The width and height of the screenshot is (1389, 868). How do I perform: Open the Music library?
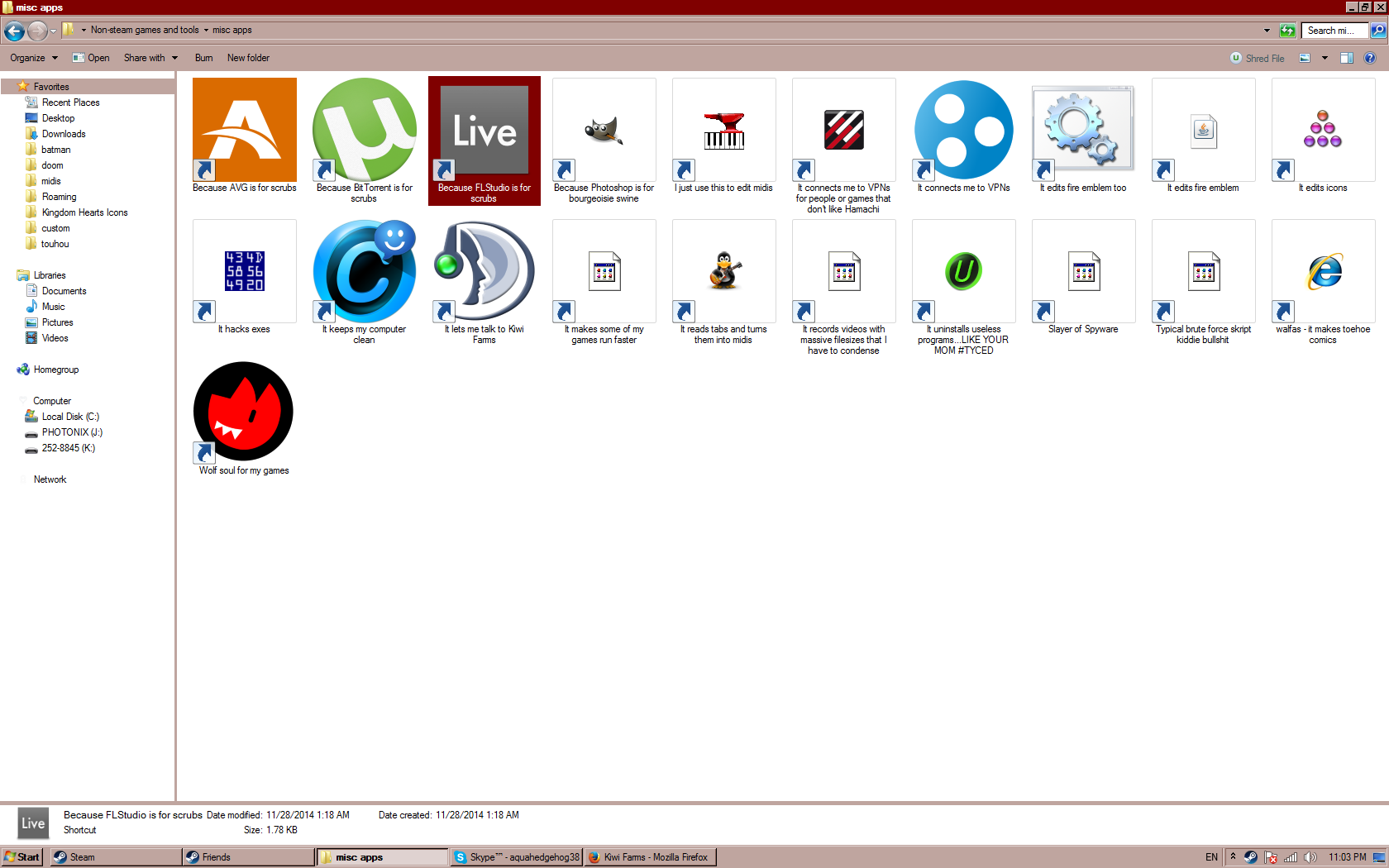(x=45, y=307)
